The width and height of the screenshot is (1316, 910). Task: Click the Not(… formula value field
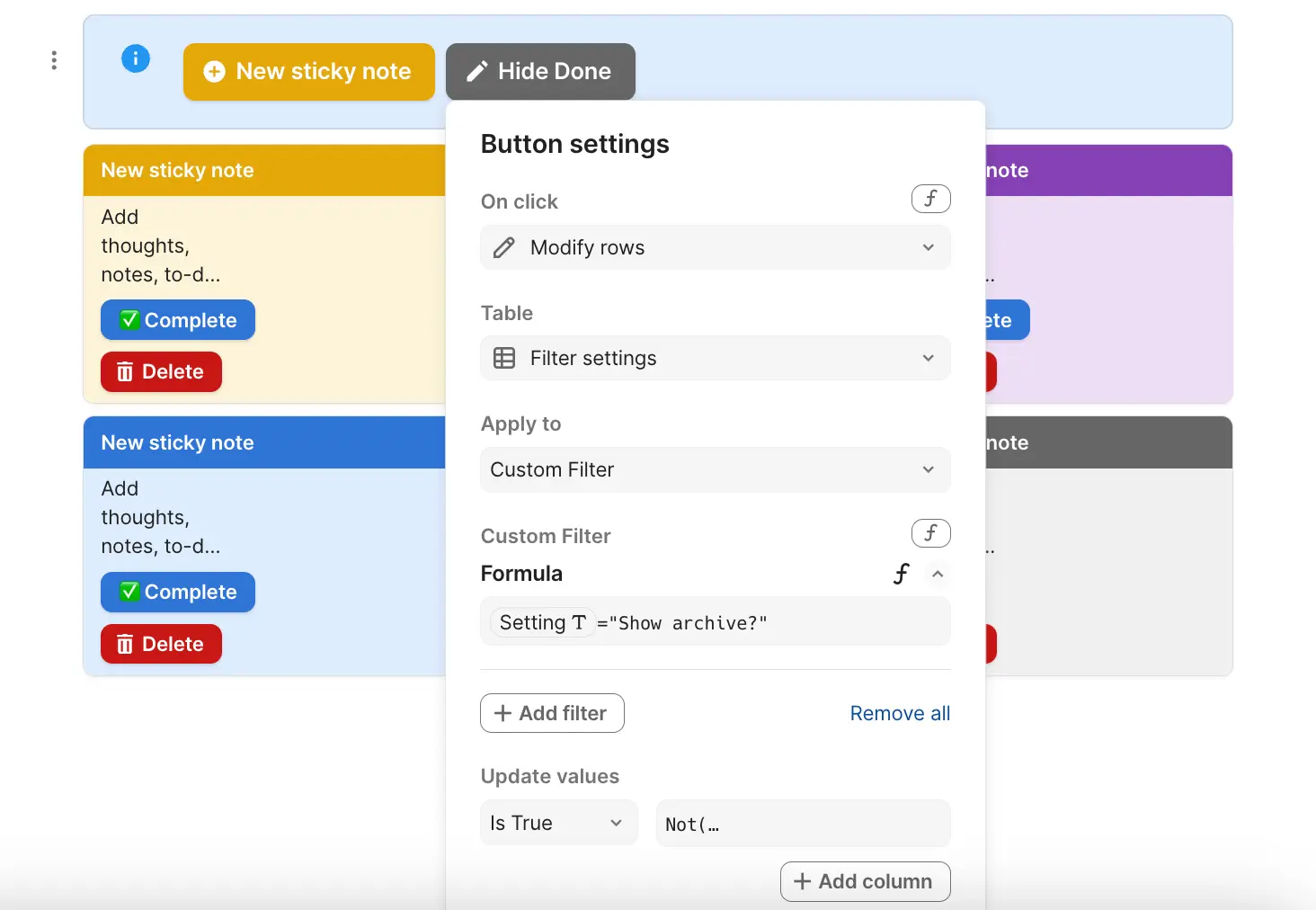pyautogui.click(x=802, y=823)
